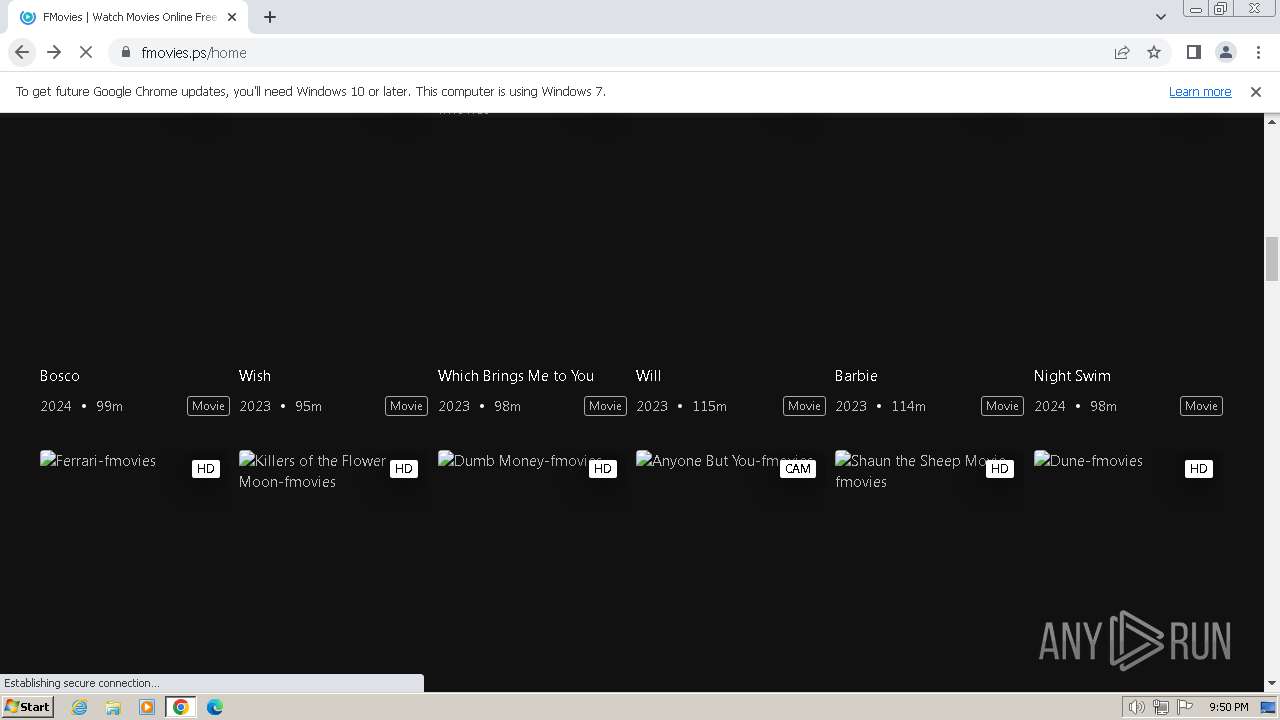
Task: Select the FMovies Watch Movies Online tab
Action: [128, 17]
